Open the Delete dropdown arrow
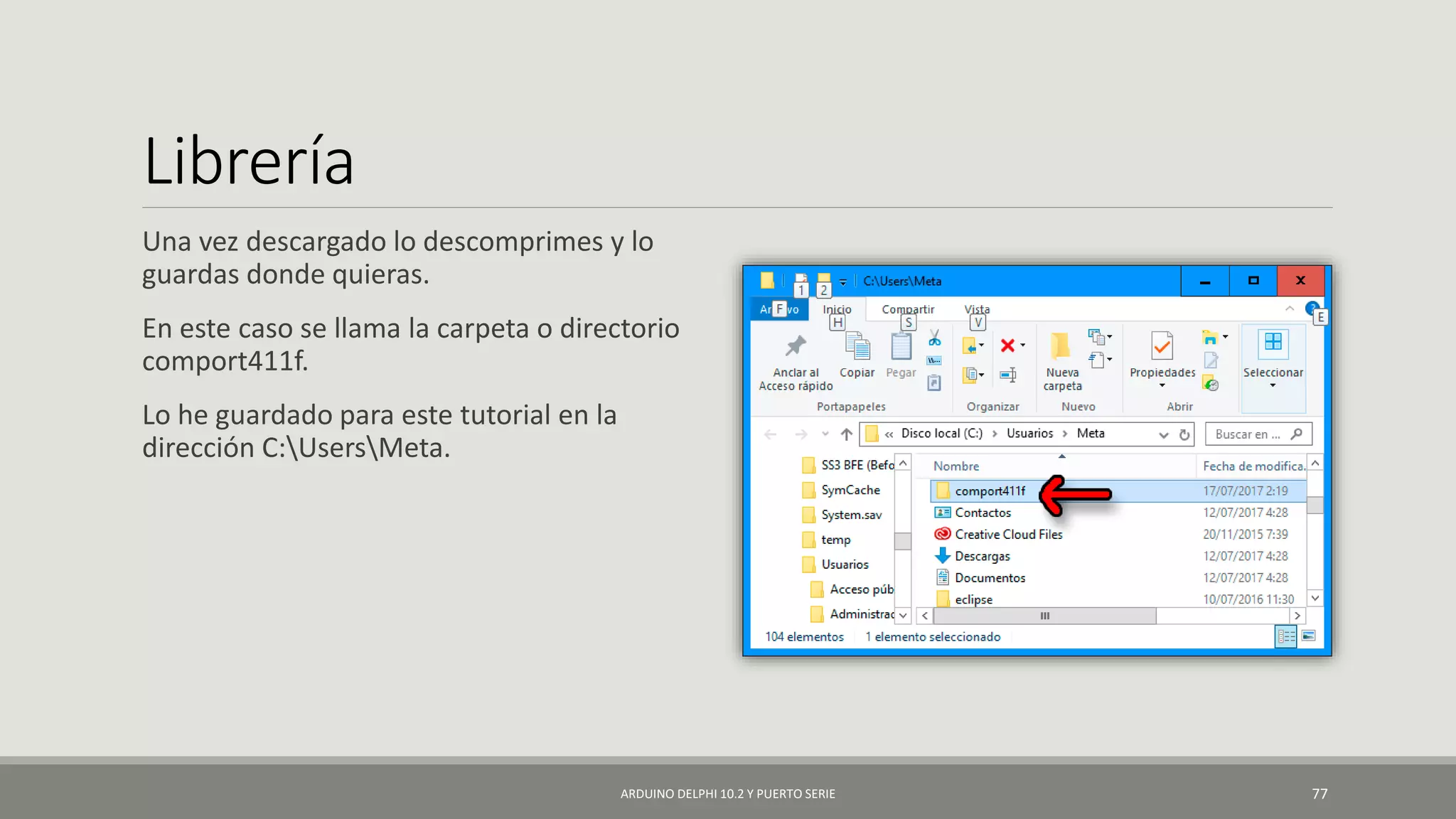Image resolution: width=1456 pixels, height=819 pixels. coord(1023,346)
